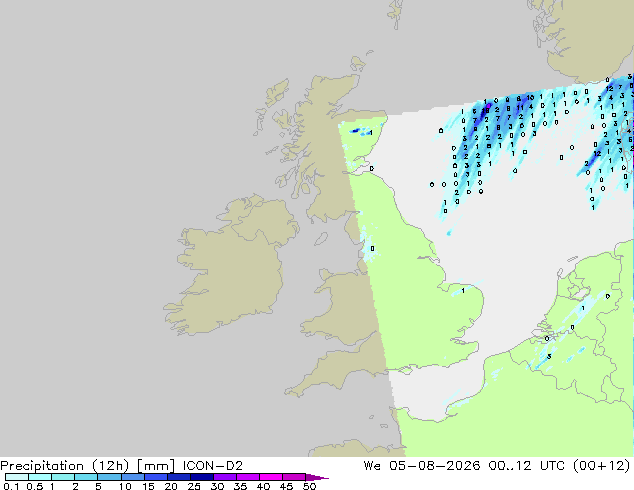Click the '25' legend scale value
The height and width of the screenshot is (490, 634).
tap(194, 486)
